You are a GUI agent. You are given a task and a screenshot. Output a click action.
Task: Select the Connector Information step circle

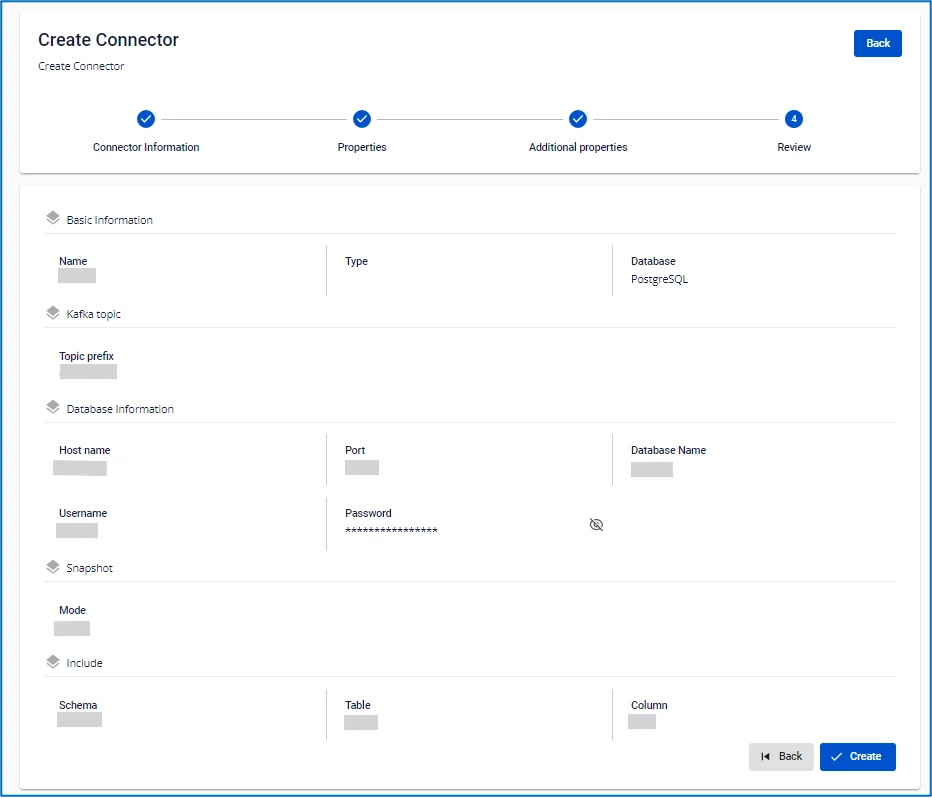click(146, 119)
